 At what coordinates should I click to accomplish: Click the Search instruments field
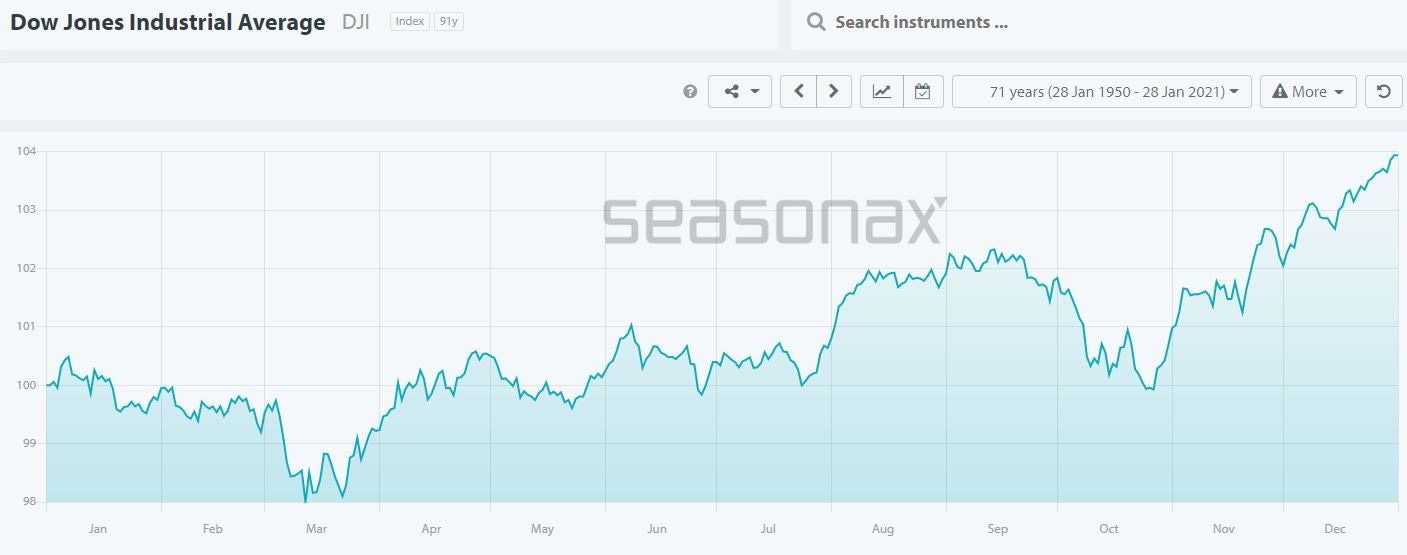point(1098,22)
